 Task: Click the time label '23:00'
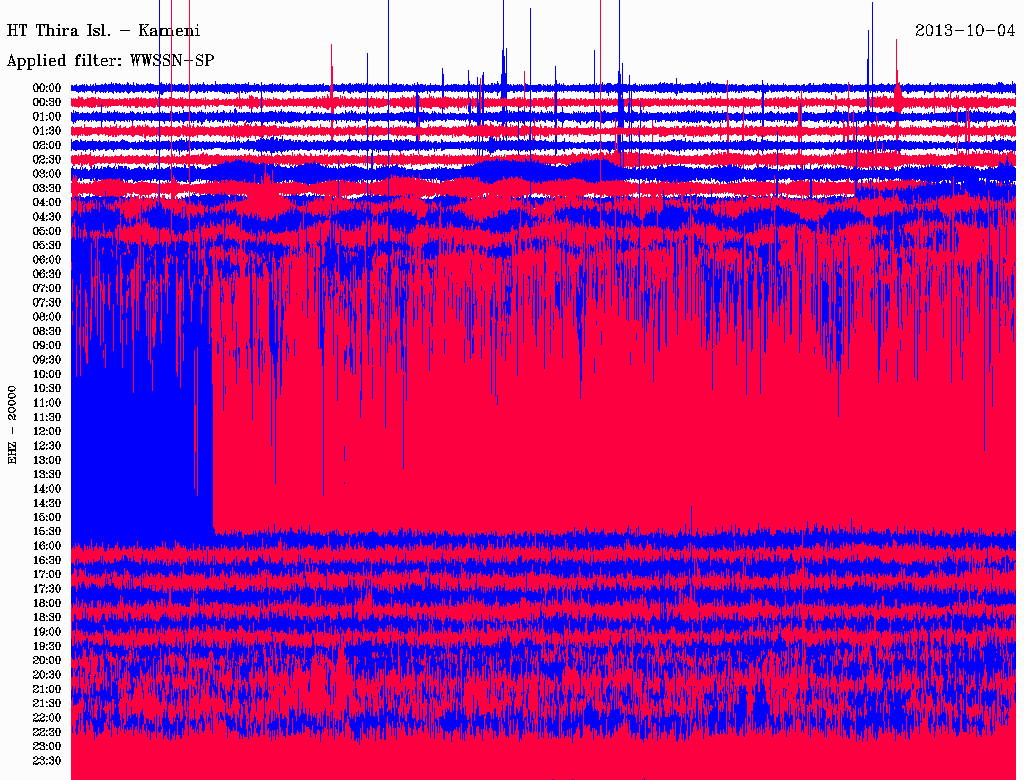47,746
